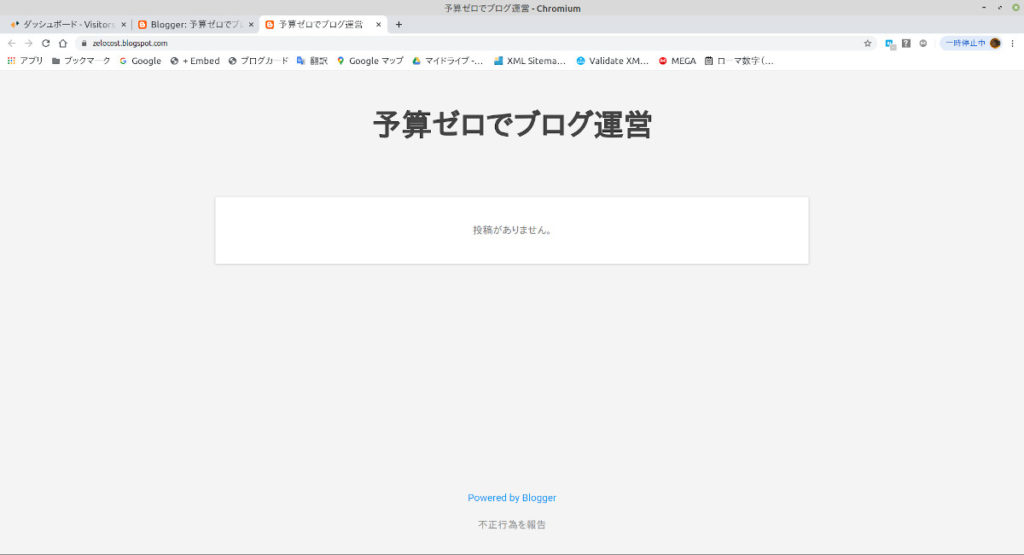
Task: Open the ローマ数字 bookmark
Action: click(739, 61)
